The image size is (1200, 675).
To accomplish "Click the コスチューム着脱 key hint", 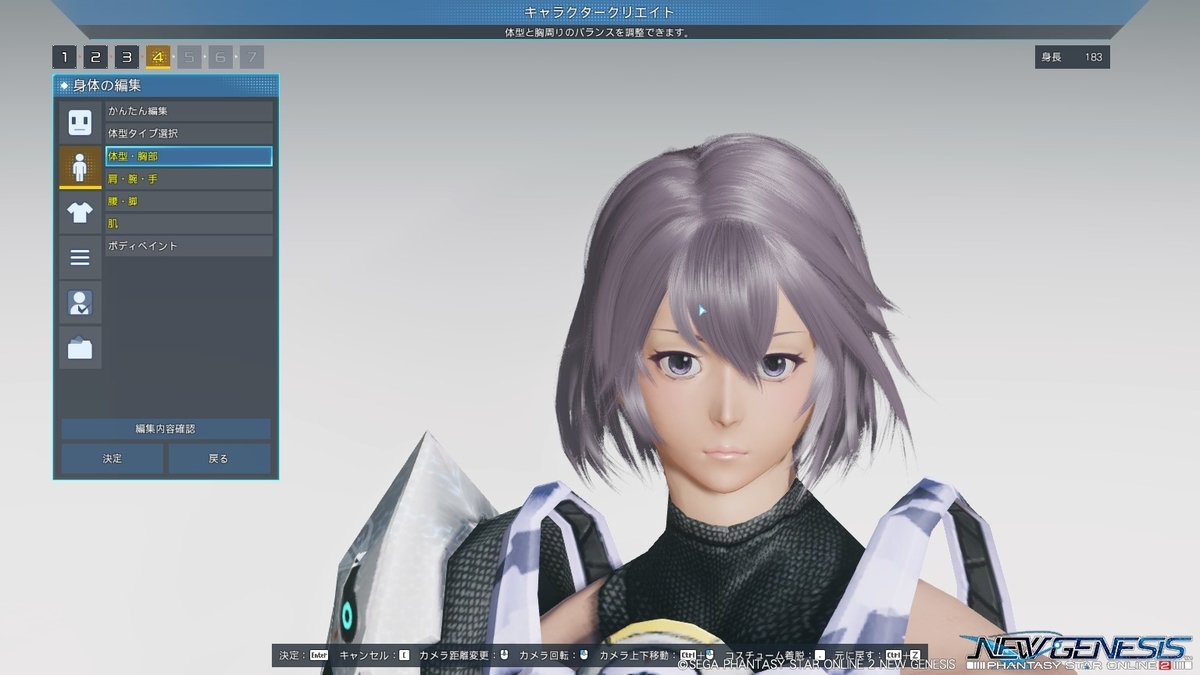I will click(x=776, y=656).
